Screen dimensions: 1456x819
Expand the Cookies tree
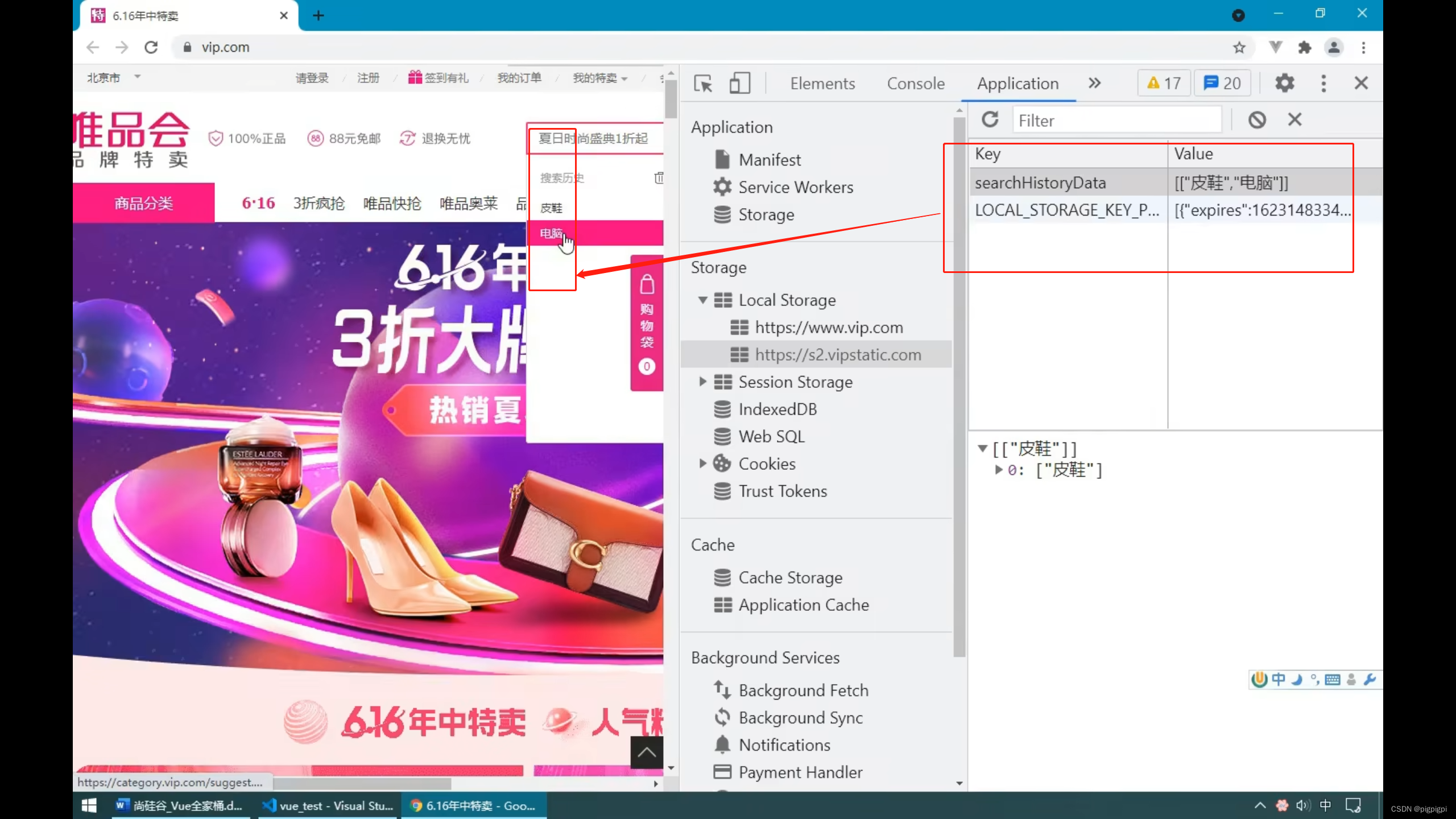(x=703, y=464)
